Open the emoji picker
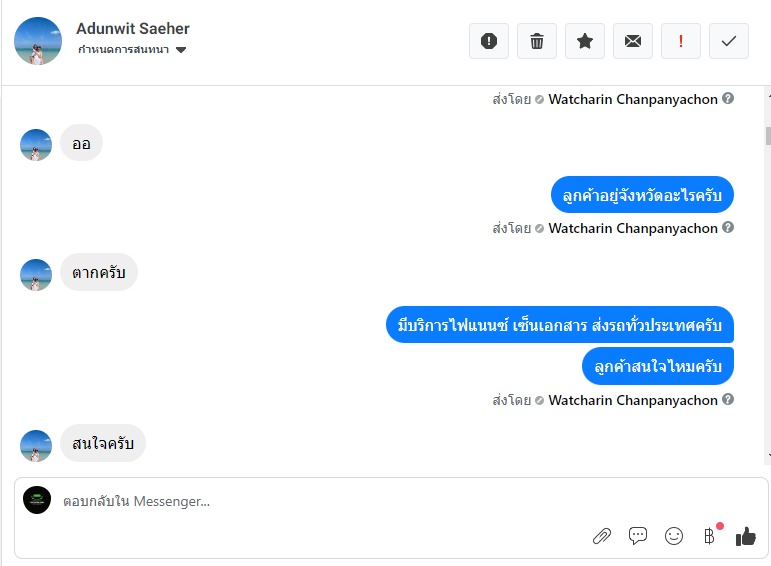The height and width of the screenshot is (566, 771). 674,536
